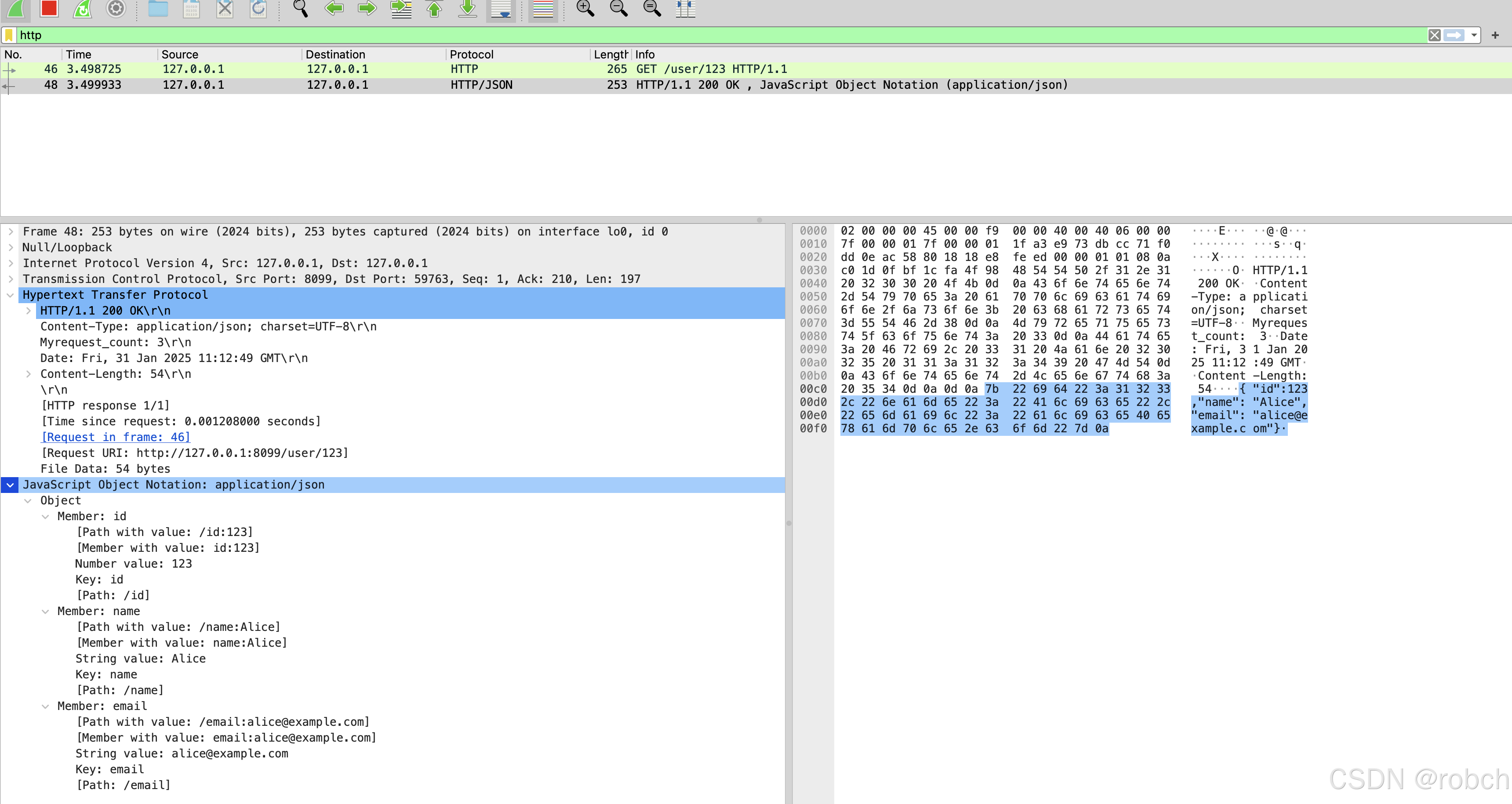This screenshot has width=1512, height=804.
Task: Sort by the Info column header
Action: pos(1071,54)
